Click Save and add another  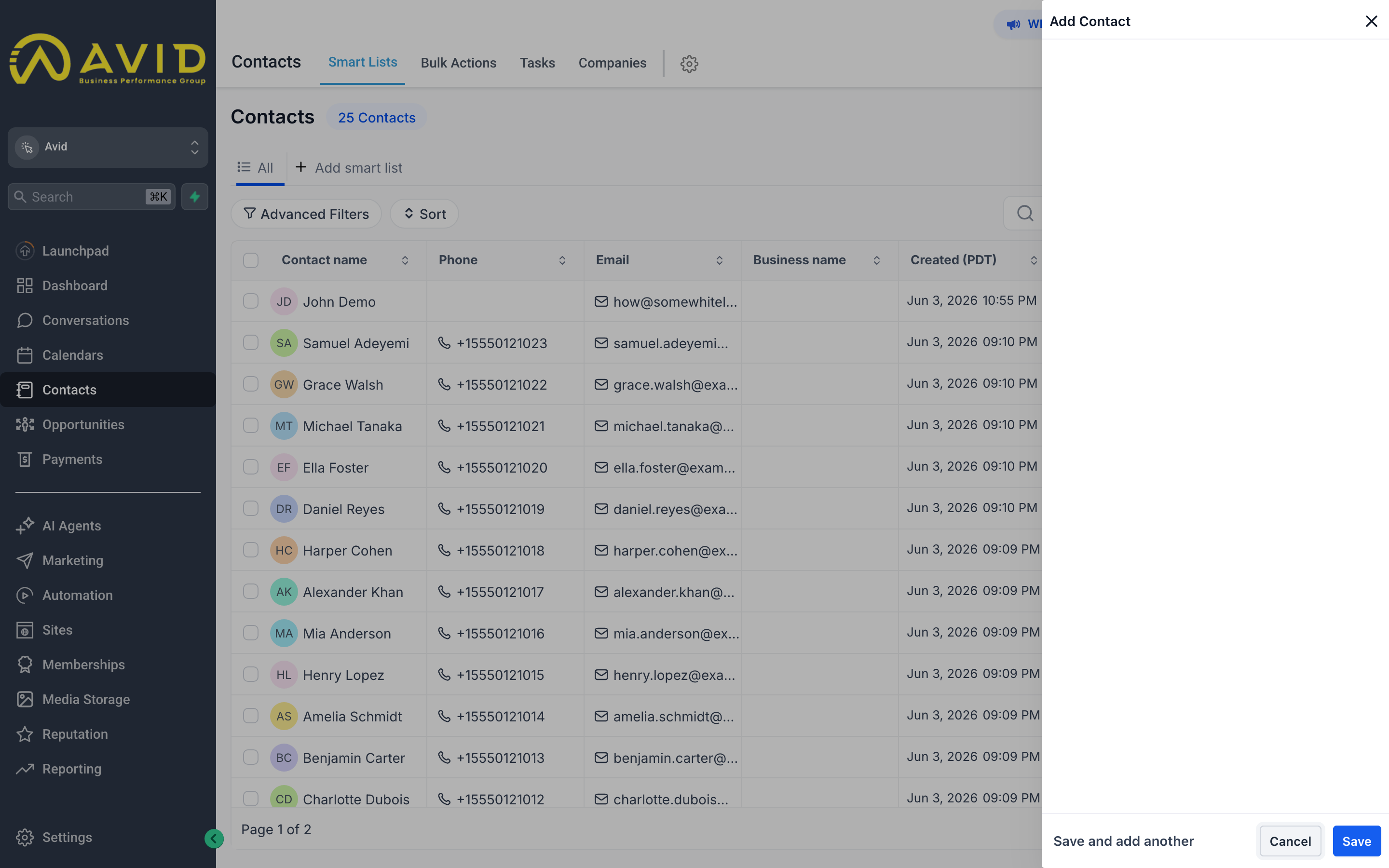1124,841
